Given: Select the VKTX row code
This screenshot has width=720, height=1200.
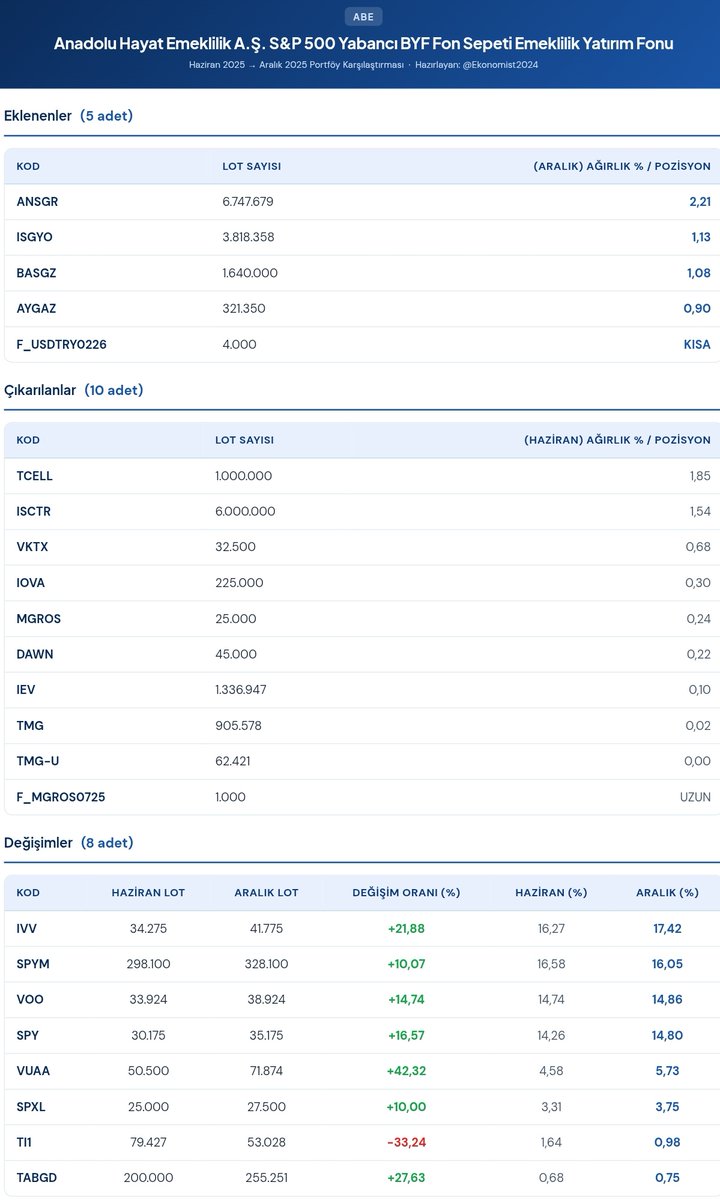Looking at the screenshot, I should coord(32,547).
